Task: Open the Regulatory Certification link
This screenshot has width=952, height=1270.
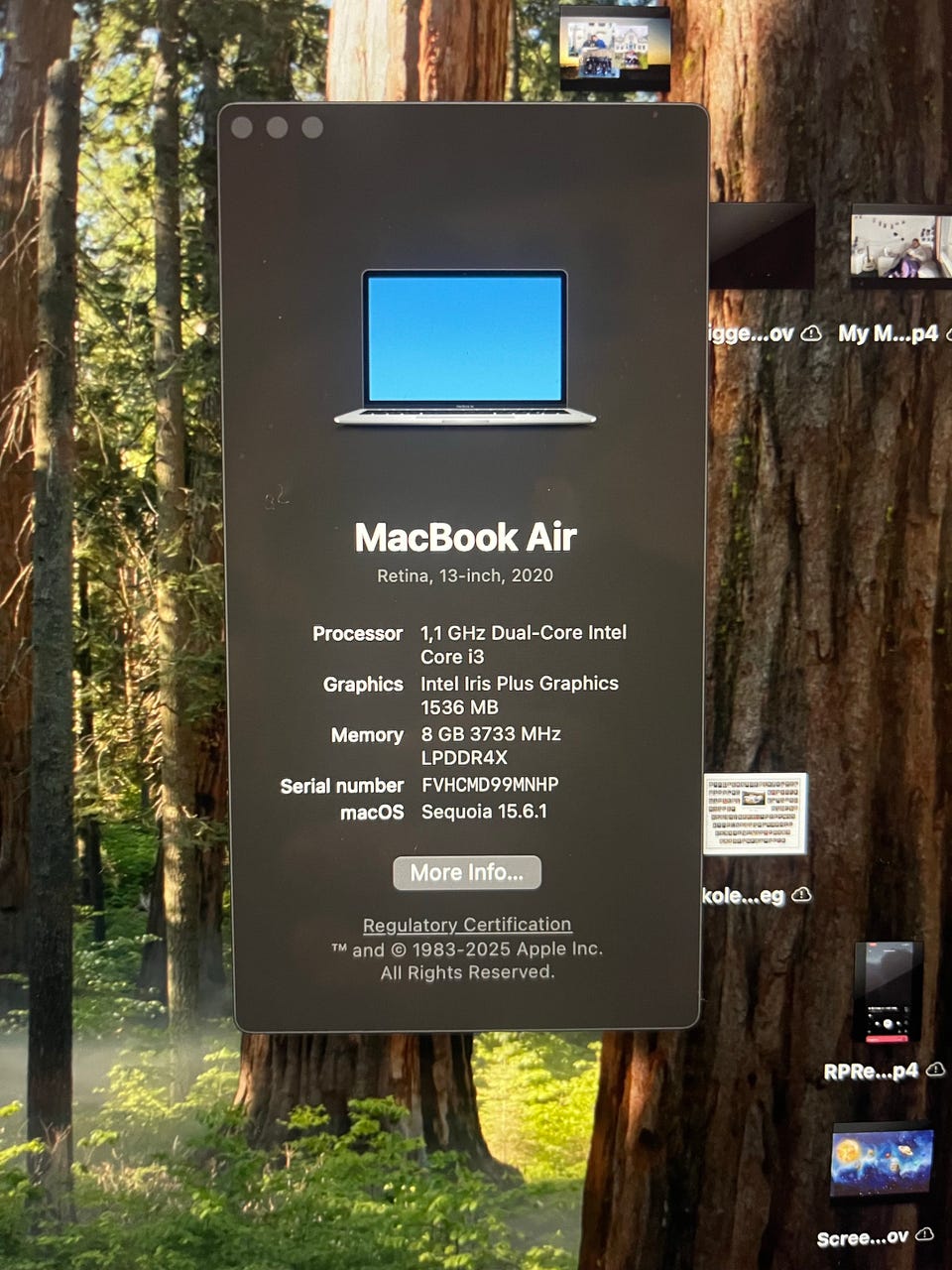Action: [467, 925]
